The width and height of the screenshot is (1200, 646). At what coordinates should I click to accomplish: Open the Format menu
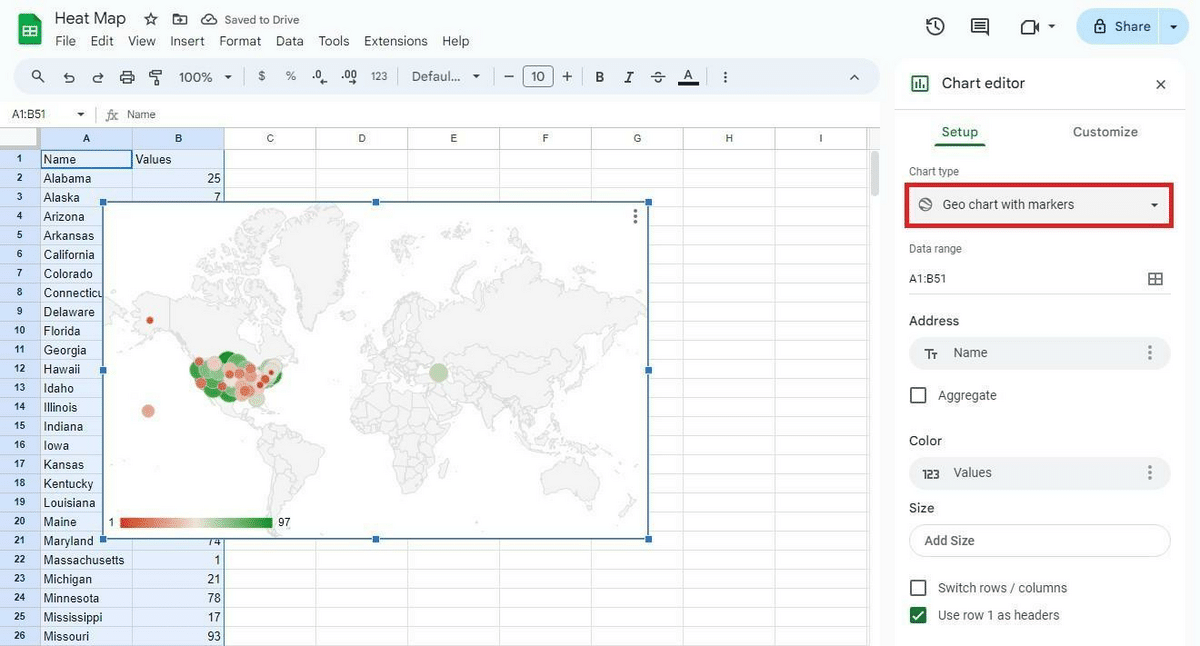tap(240, 41)
